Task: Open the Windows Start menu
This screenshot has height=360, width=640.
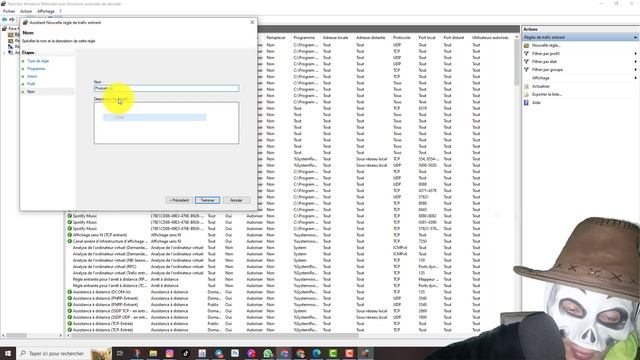Action: 8,353
